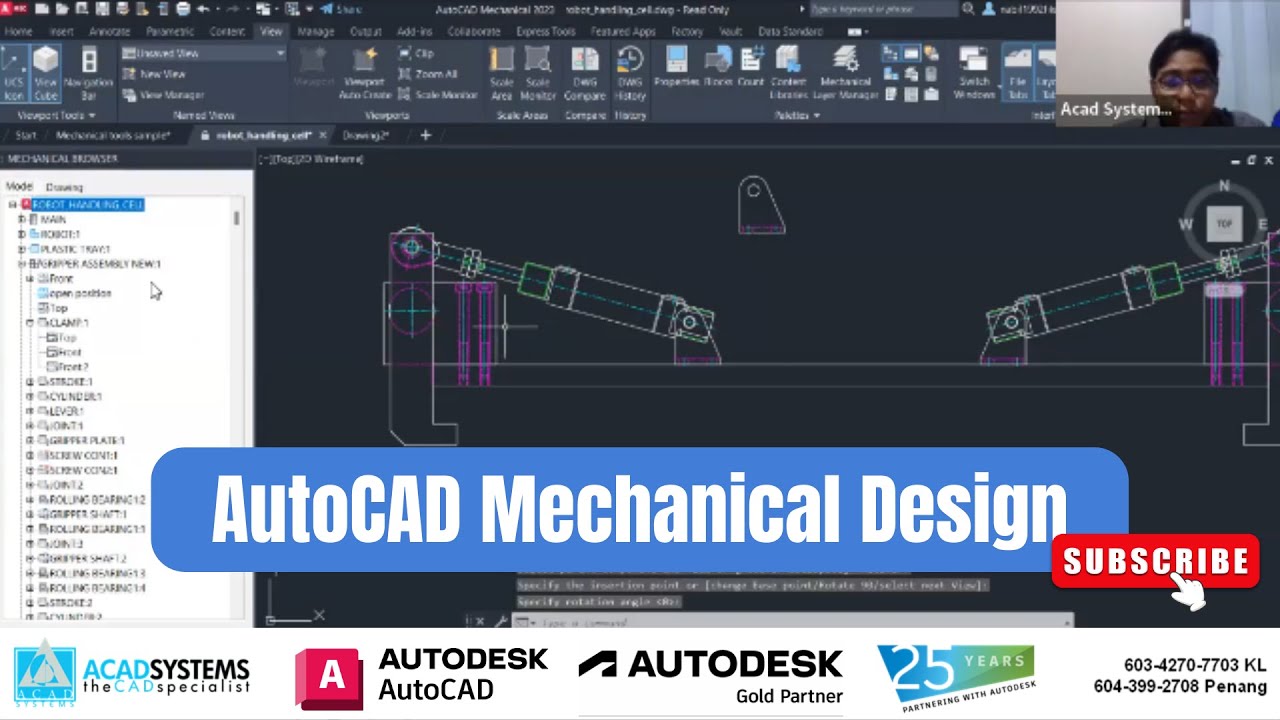Open the Start file tab
Image resolution: width=1280 pixels, height=720 pixels.
pyautogui.click(x=26, y=135)
